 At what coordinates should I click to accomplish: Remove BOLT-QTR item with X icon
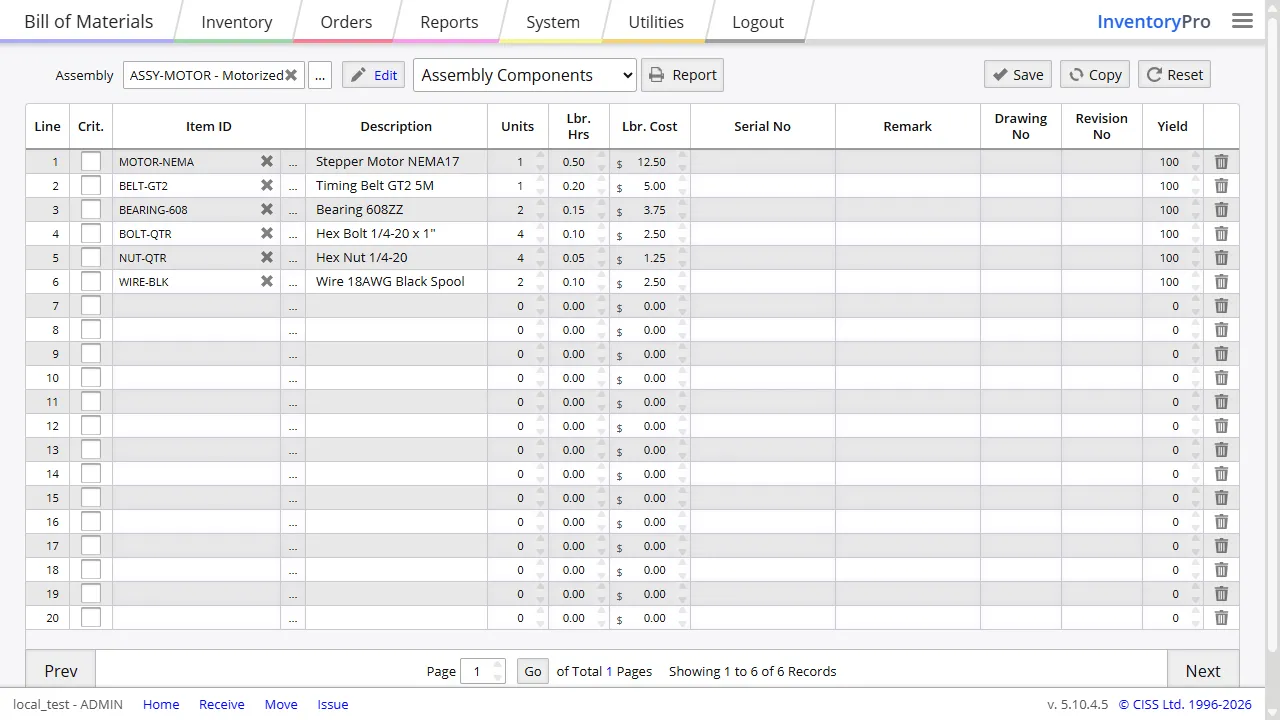pyautogui.click(x=267, y=234)
